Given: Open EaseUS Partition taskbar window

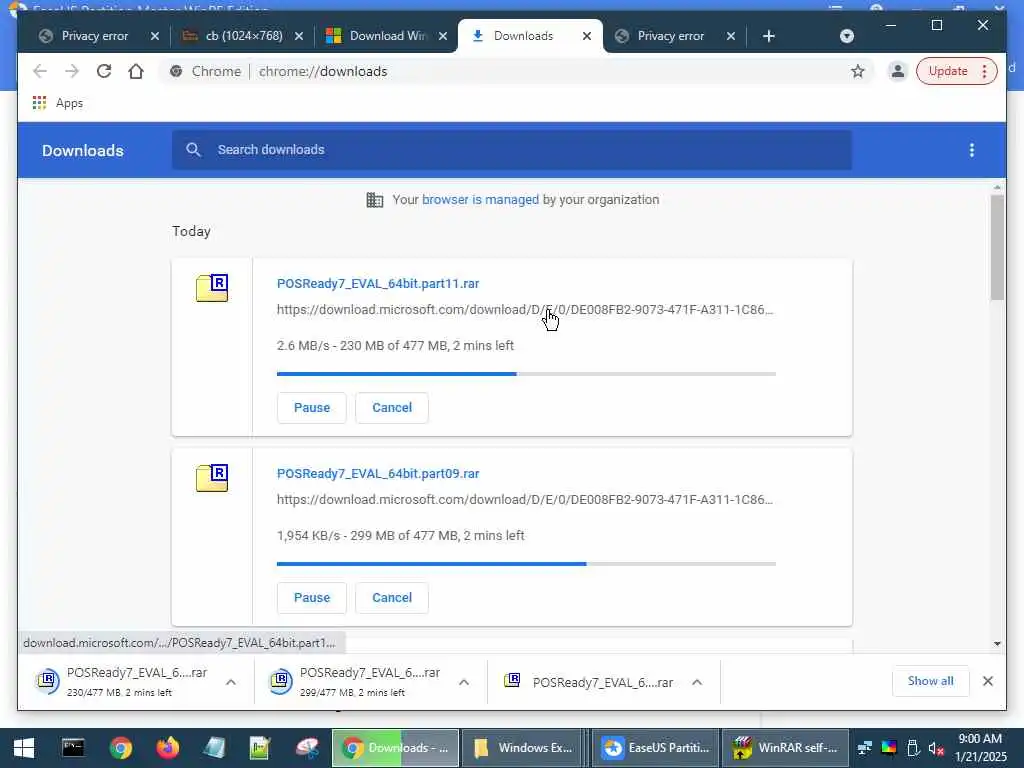Looking at the screenshot, I should coord(655,748).
